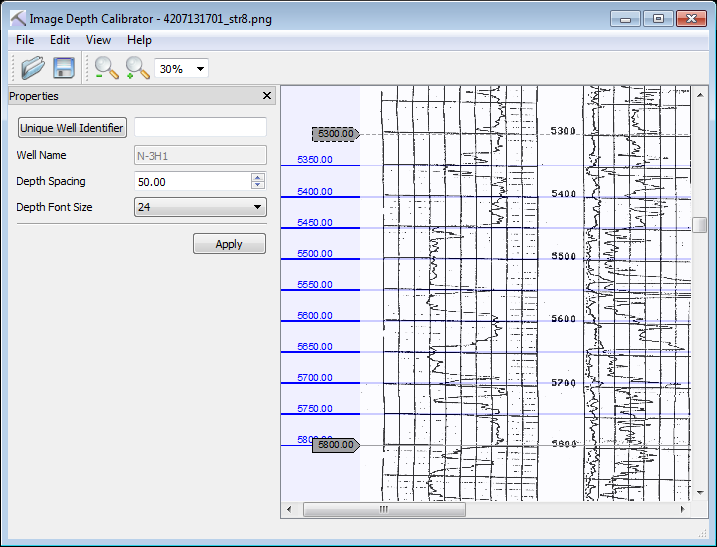This screenshot has width=717, height=547.
Task: Click the zoom out magnifier icon
Action: pos(106,68)
